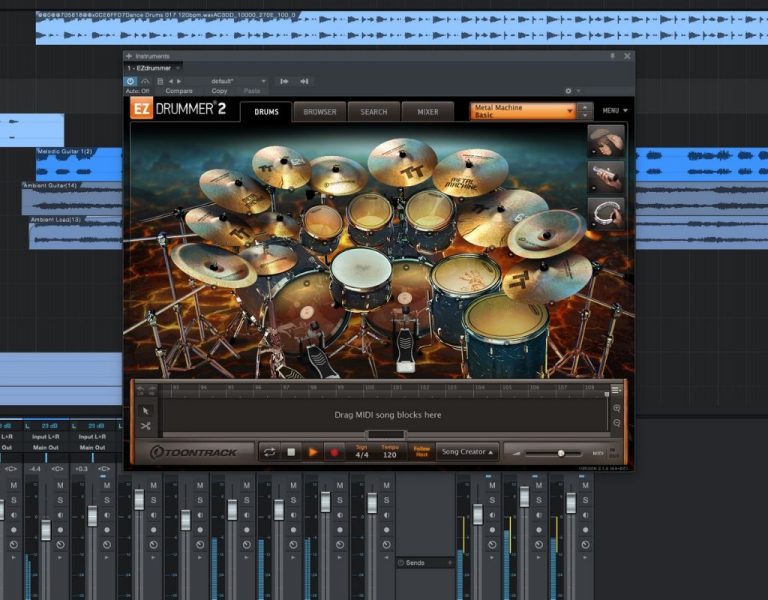768x600 pixels.
Task: Open the default* preset dropdown
Action: point(238,81)
